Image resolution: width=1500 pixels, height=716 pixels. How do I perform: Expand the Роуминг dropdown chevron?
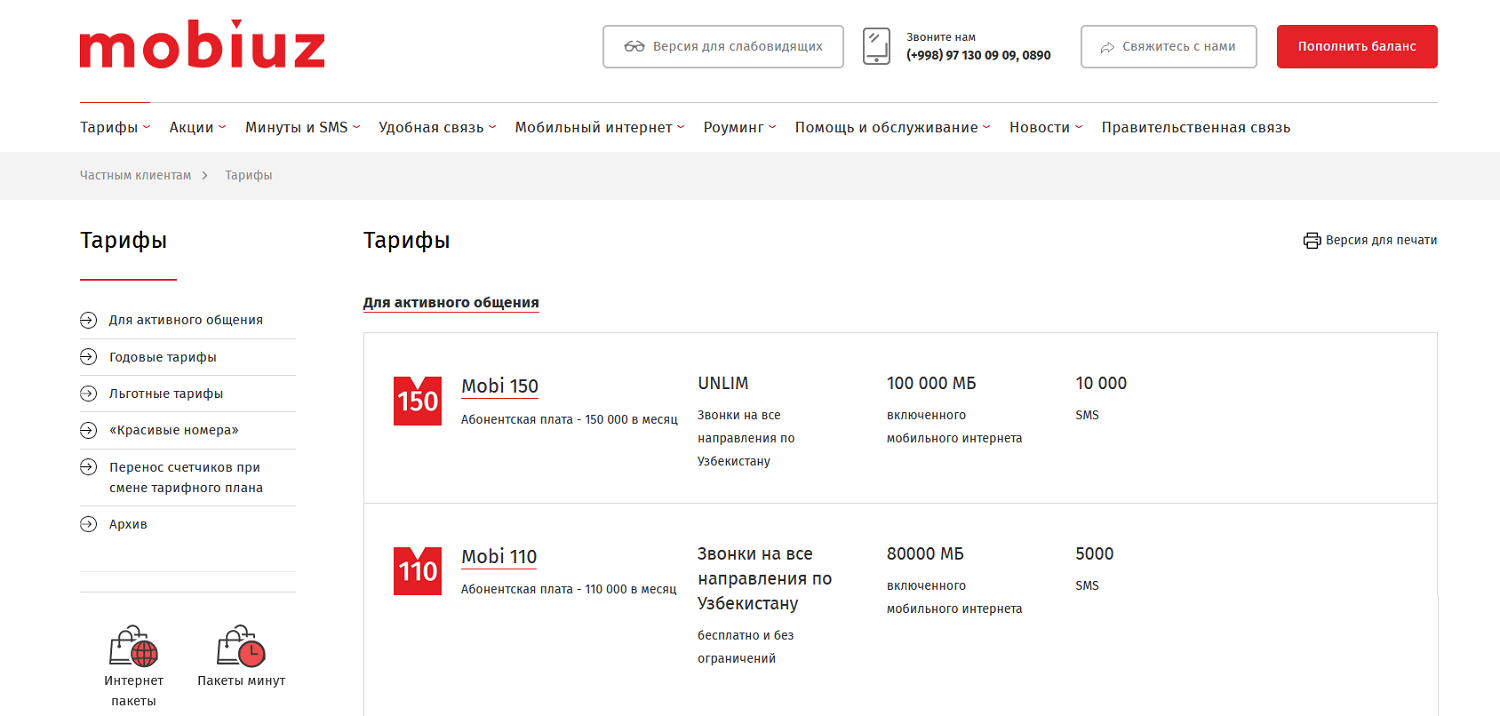772,127
